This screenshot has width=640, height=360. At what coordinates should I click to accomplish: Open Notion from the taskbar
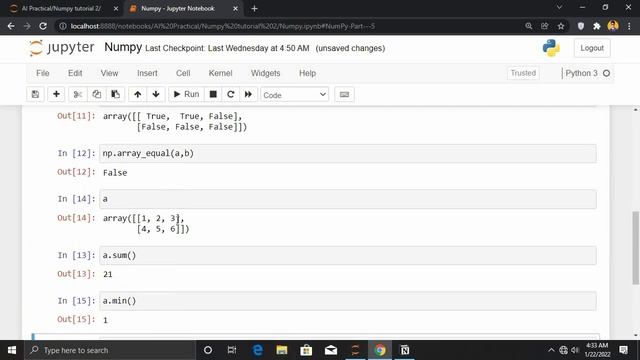click(x=404, y=350)
